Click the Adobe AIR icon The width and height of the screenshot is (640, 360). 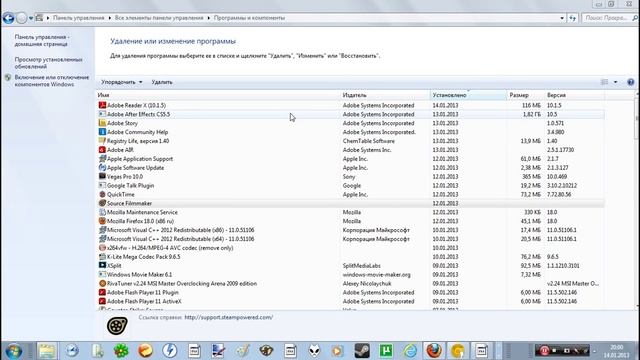coord(102,150)
